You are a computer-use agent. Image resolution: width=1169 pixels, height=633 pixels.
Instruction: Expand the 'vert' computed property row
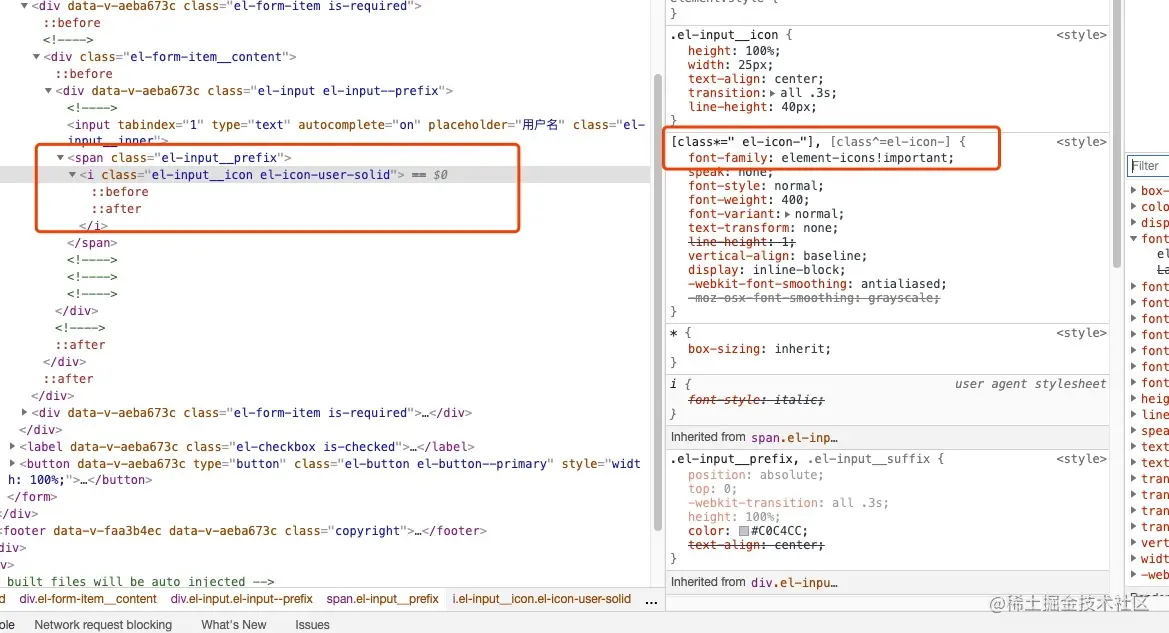(1133, 543)
